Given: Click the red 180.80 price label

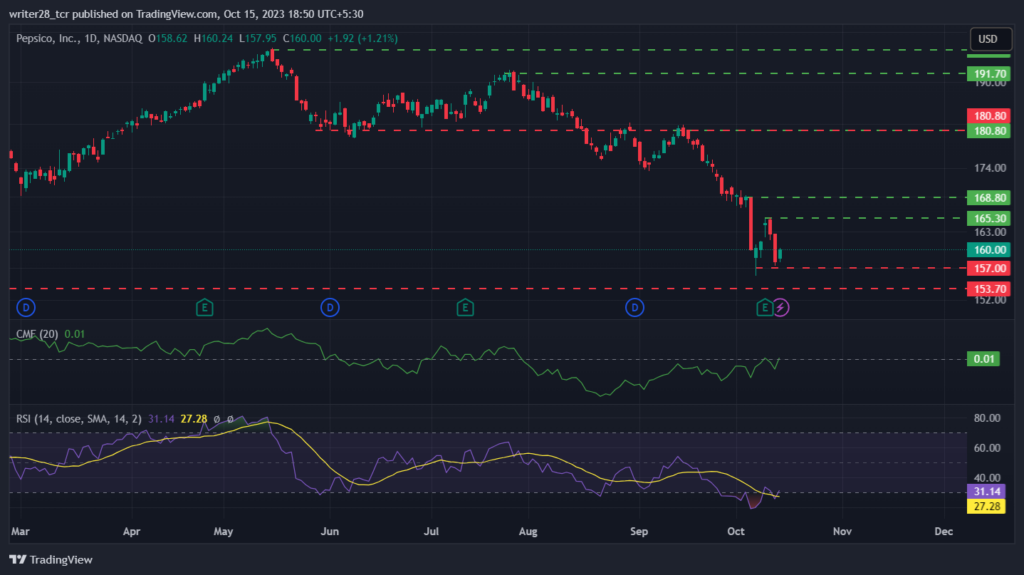Looking at the screenshot, I should (989, 116).
